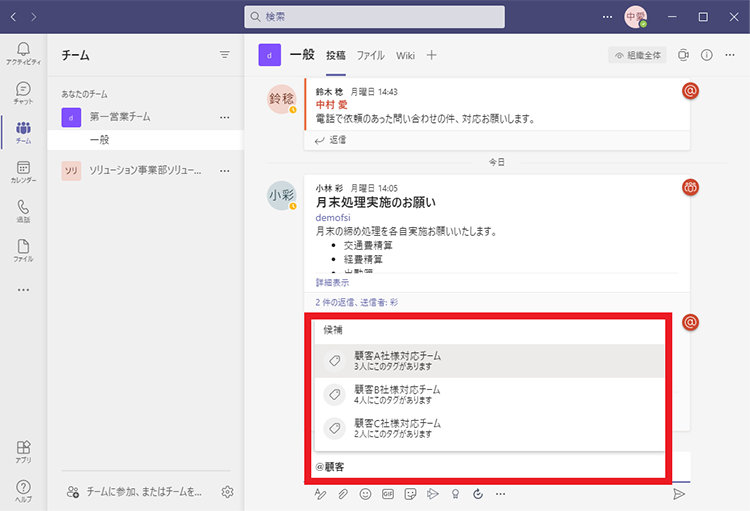This screenshot has width=750, height=511.
Task: Open team management gear icon
Action: point(228,491)
